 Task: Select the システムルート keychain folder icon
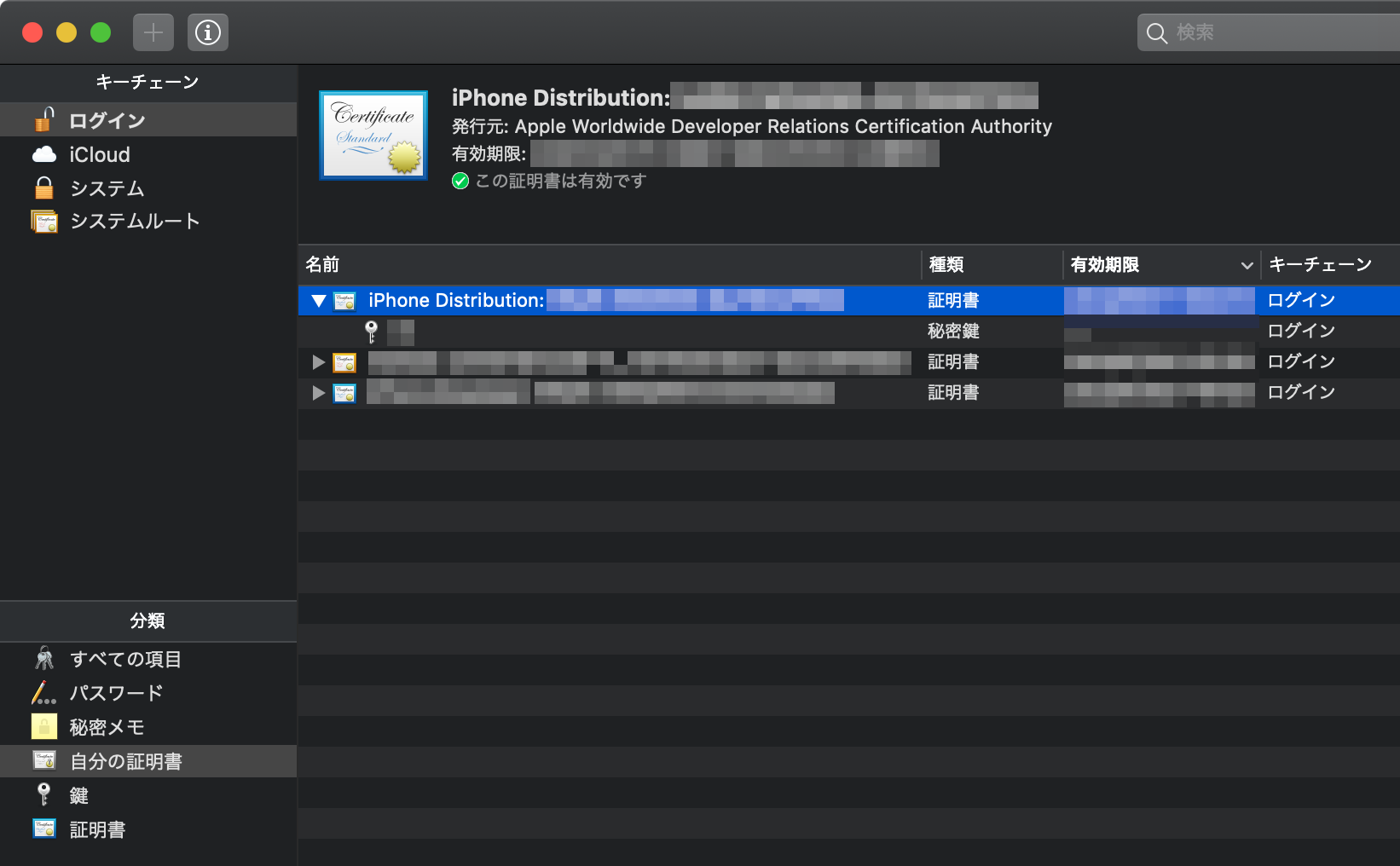pyautogui.click(x=44, y=222)
